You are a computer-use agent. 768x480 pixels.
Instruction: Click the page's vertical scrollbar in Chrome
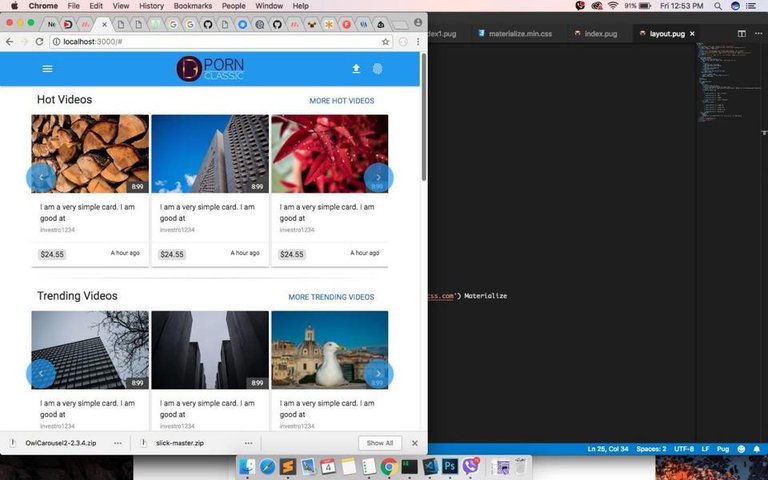click(424, 118)
